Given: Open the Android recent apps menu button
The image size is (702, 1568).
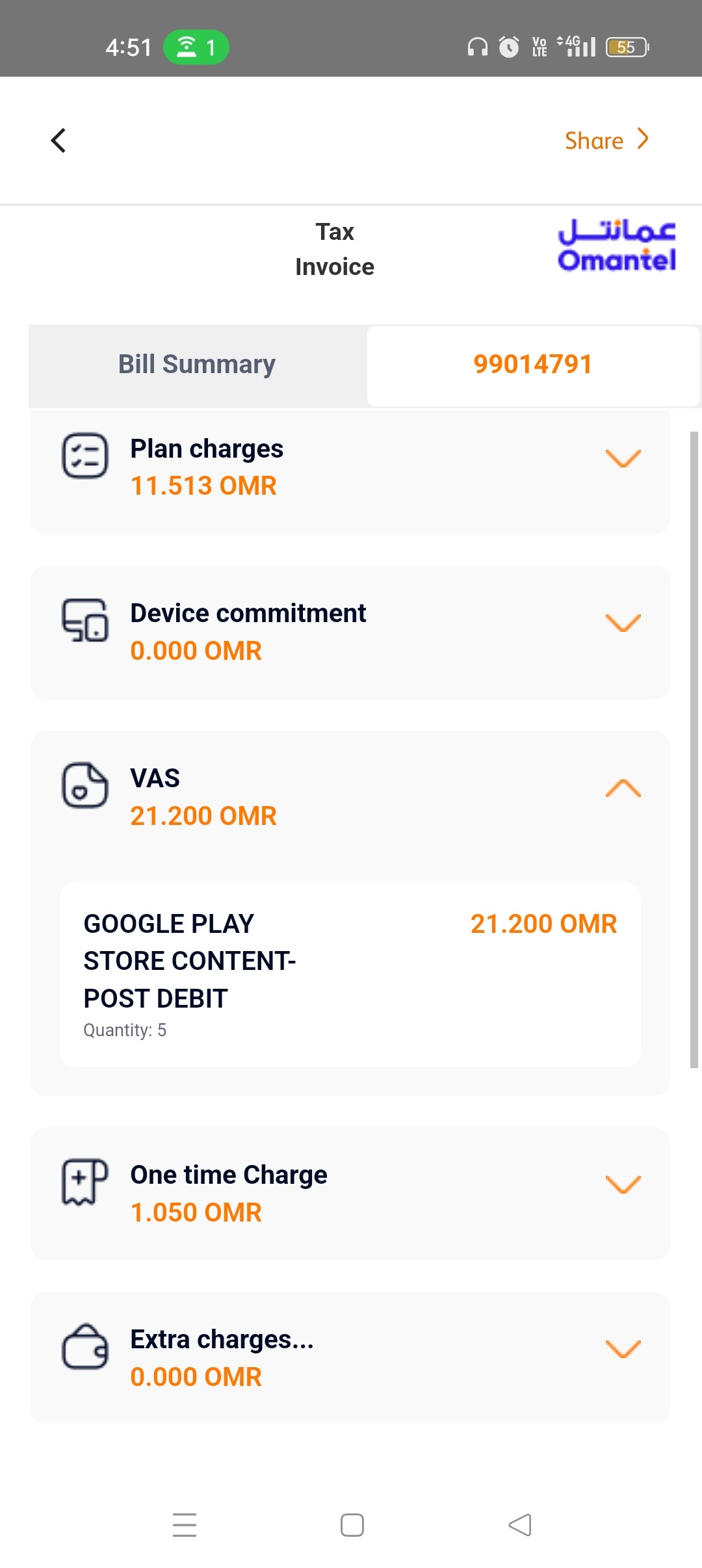Looking at the screenshot, I should [185, 1525].
